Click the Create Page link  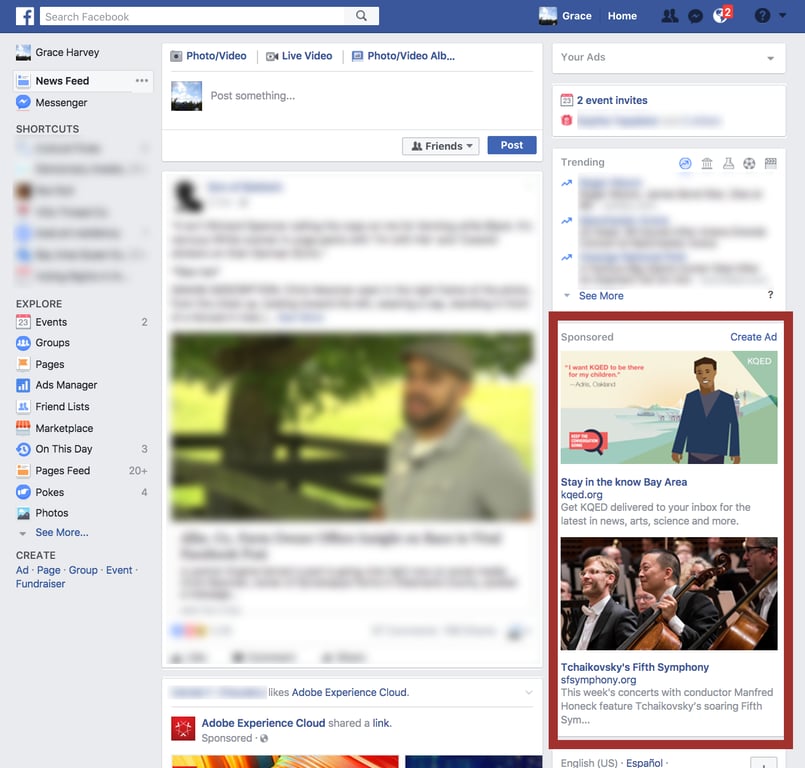click(49, 570)
